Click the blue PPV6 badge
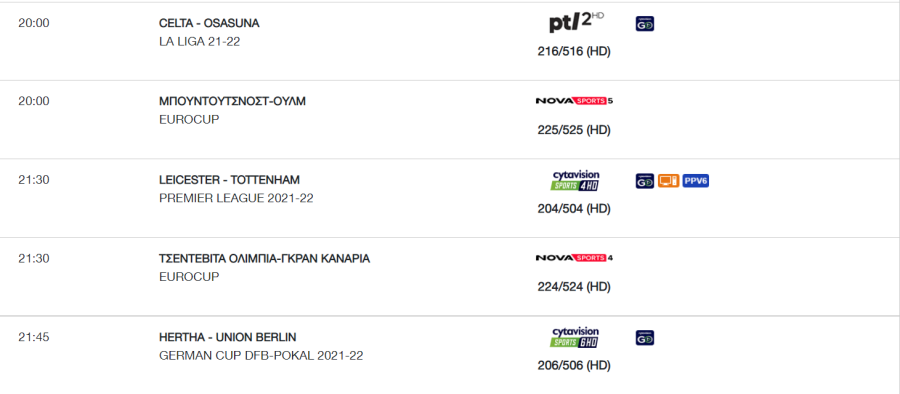 [x=696, y=181]
